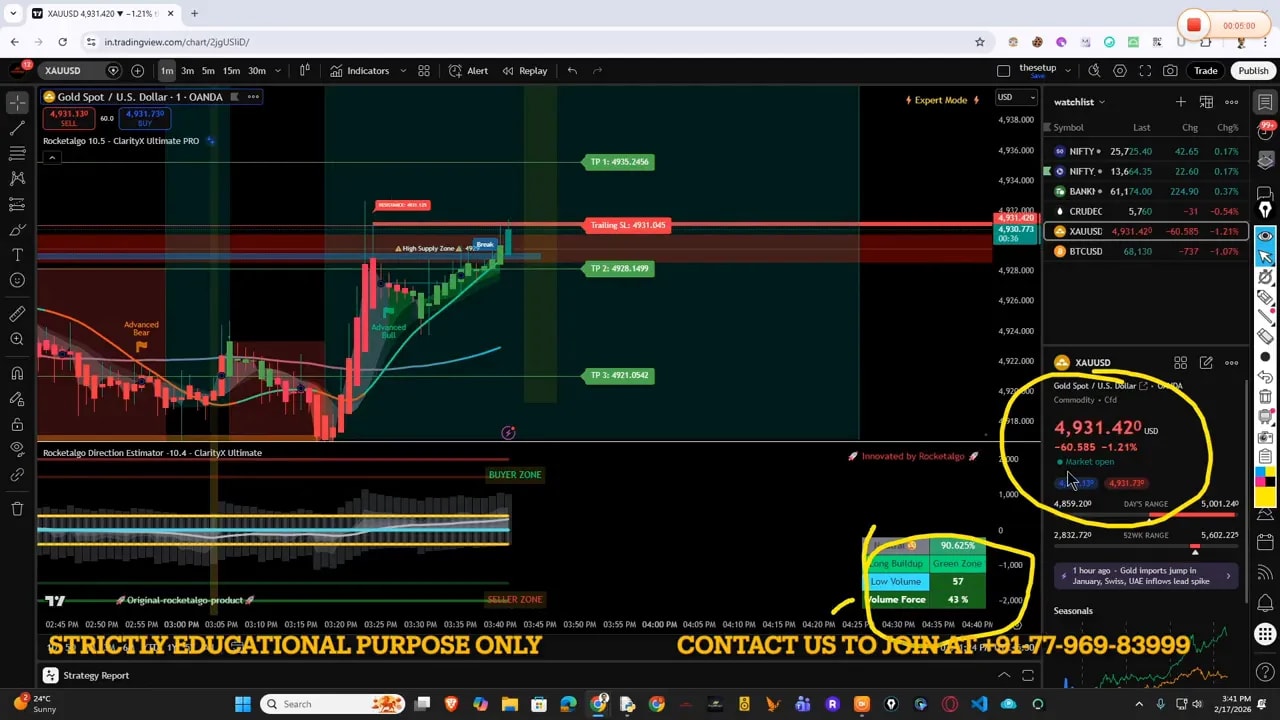This screenshot has height=720, width=1280.
Task: Open the candlestick chart style selector
Action: tap(305, 71)
